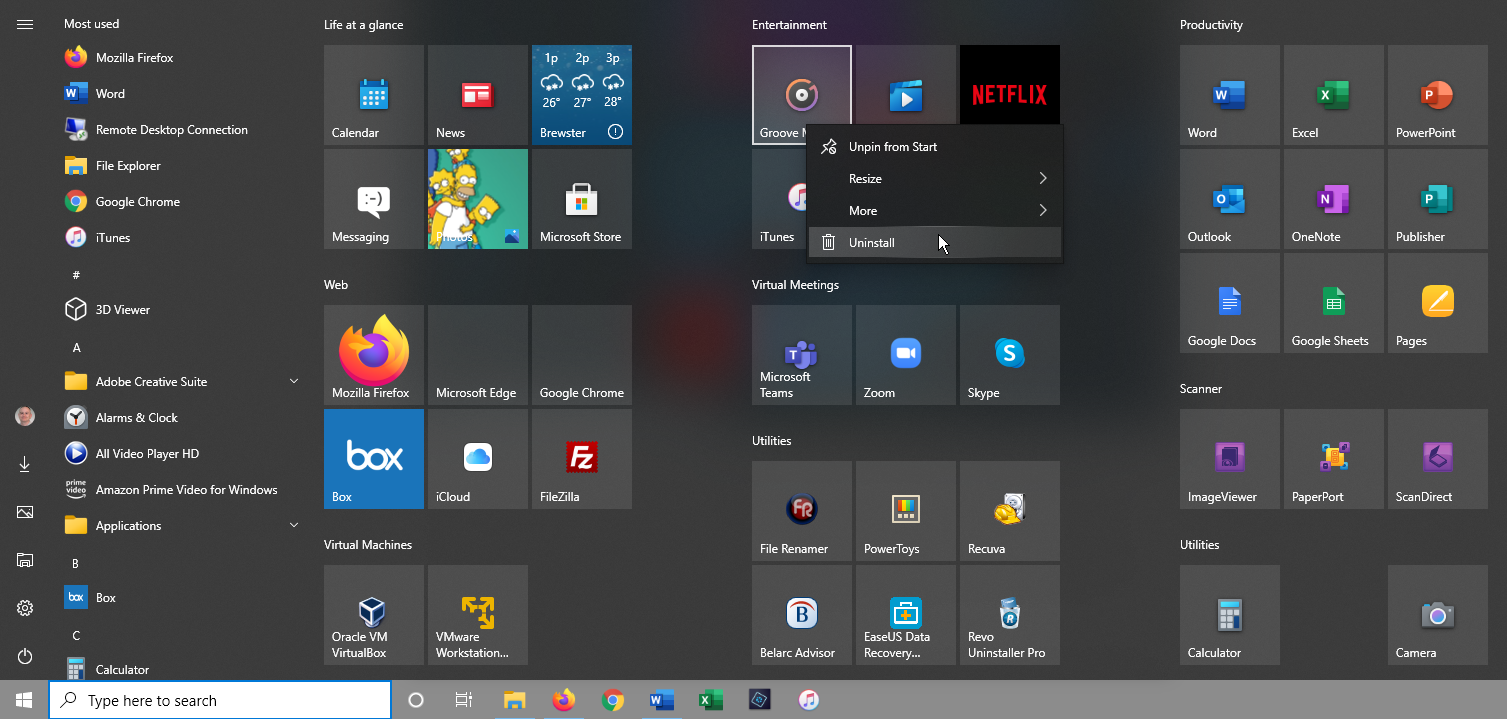Open the Camera tile
The height and width of the screenshot is (719, 1507).
pyautogui.click(x=1438, y=615)
